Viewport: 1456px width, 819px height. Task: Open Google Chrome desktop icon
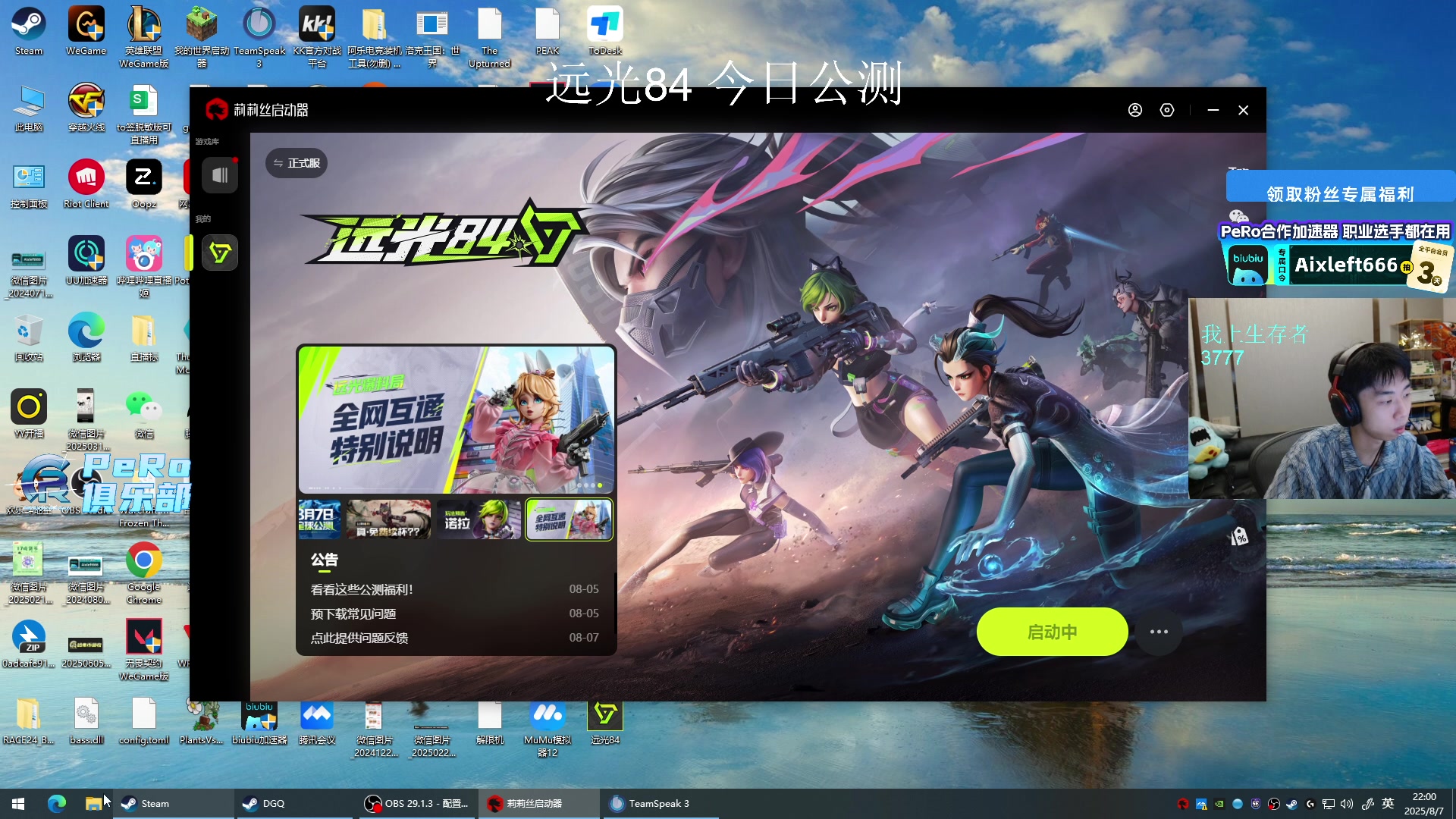[144, 573]
